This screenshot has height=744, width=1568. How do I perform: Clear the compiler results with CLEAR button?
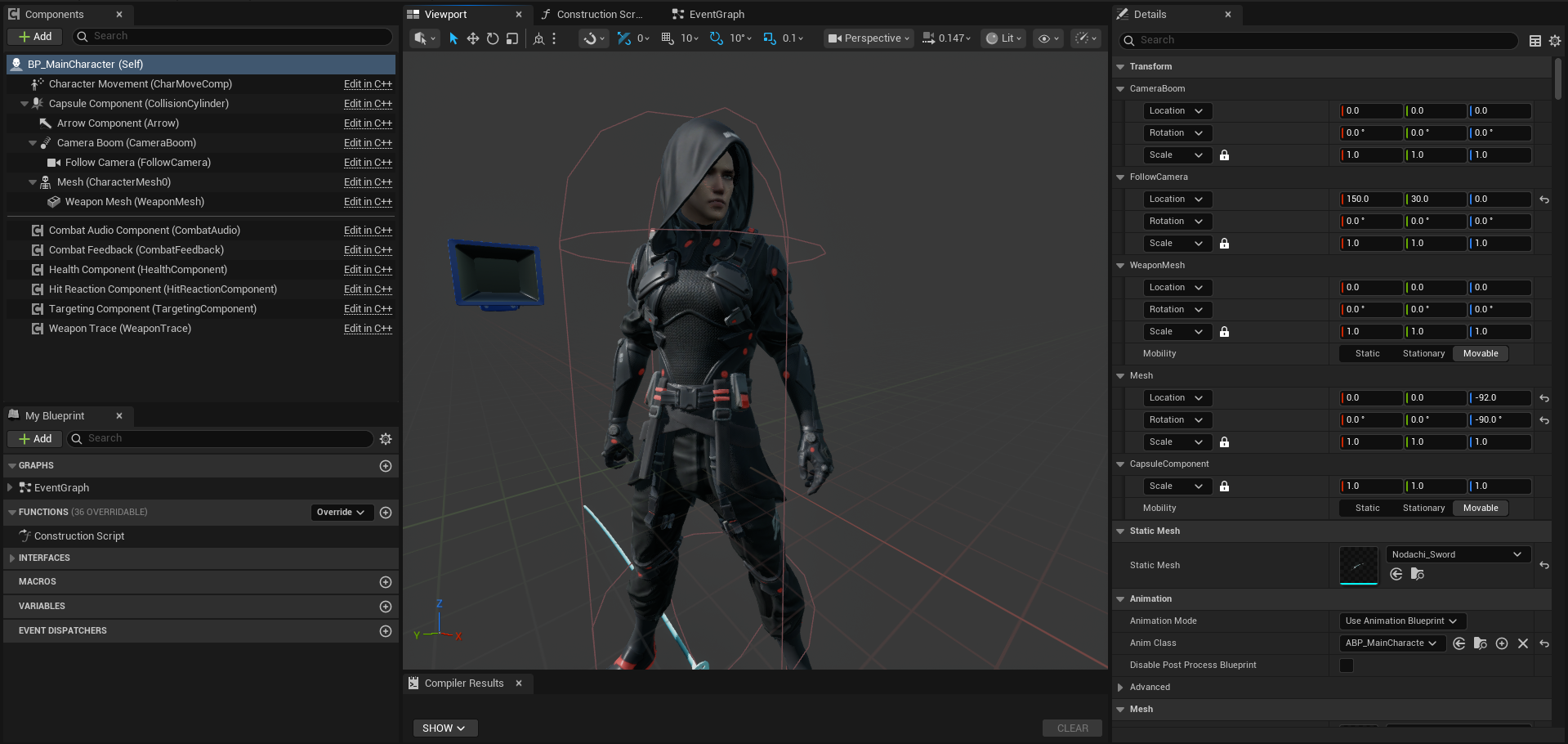tap(1072, 728)
